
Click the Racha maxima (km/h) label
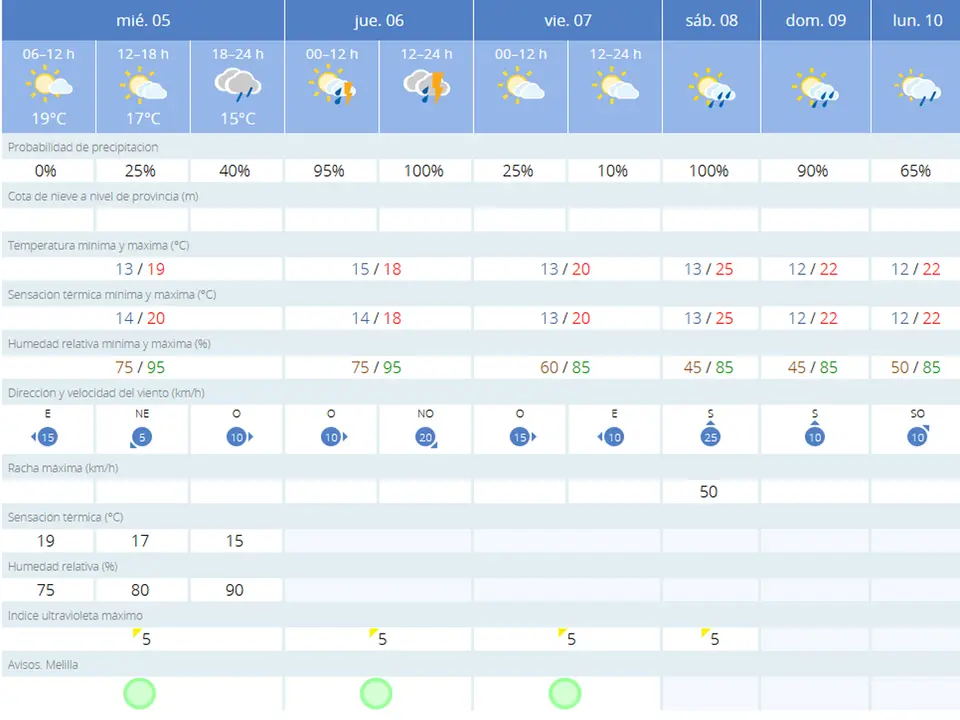click(63, 468)
